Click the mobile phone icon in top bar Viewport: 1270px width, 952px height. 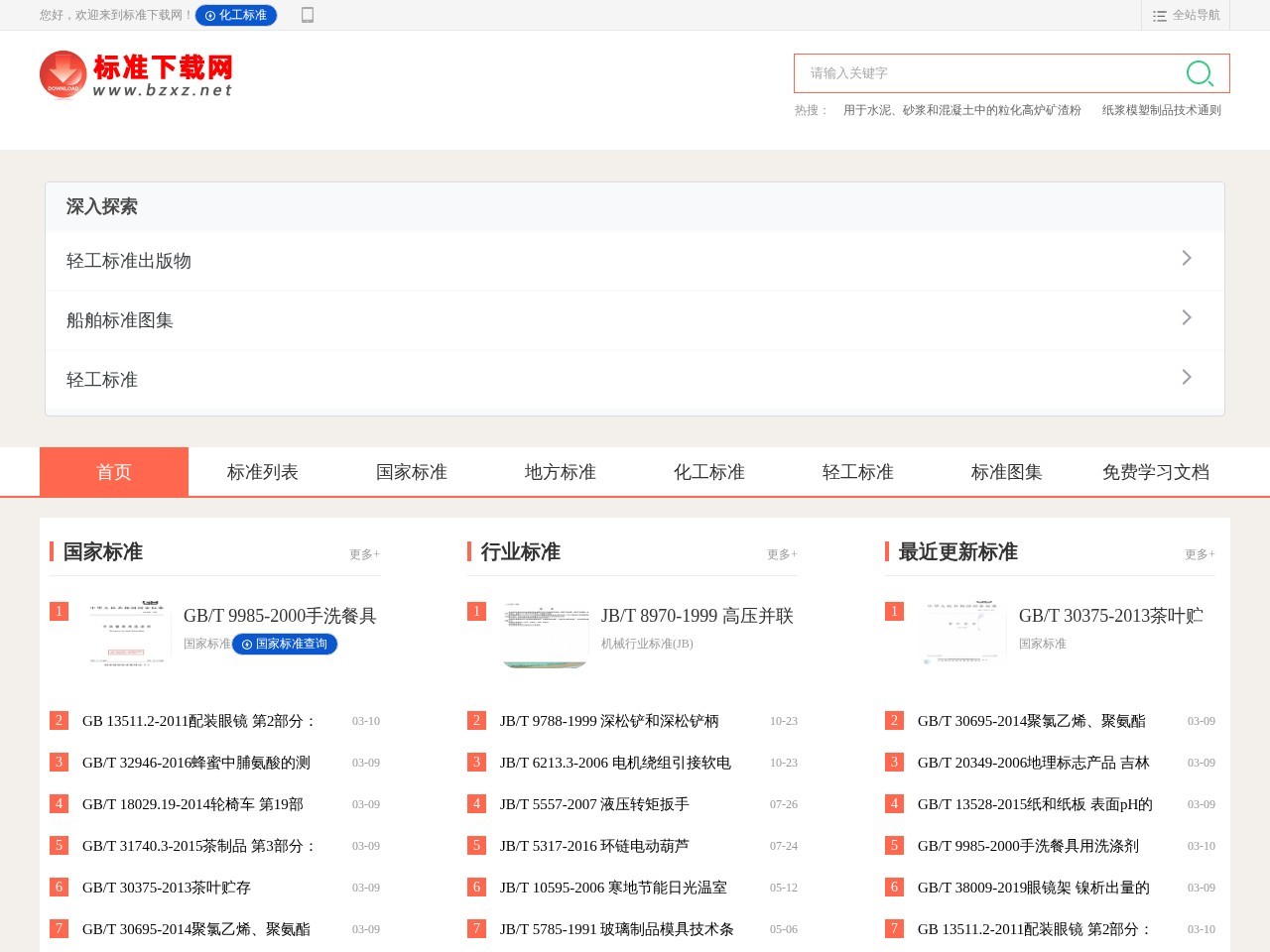point(308,15)
